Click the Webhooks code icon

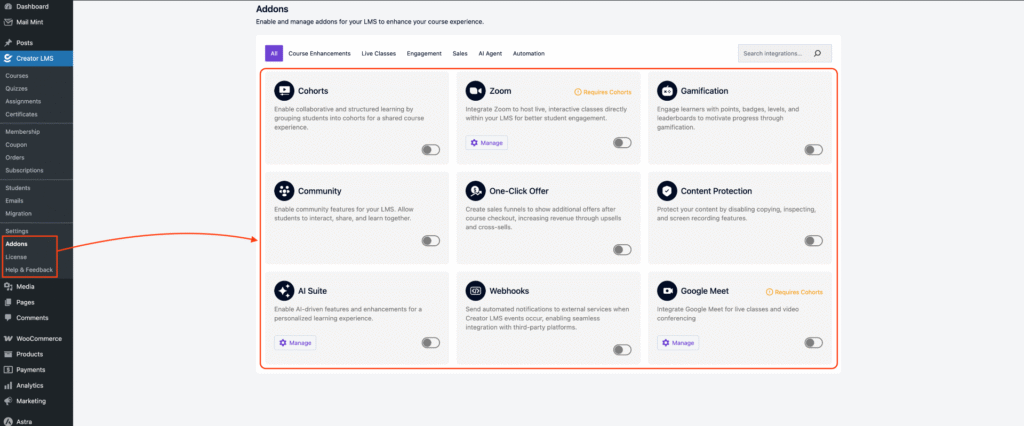pyautogui.click(x=475, y=291)
